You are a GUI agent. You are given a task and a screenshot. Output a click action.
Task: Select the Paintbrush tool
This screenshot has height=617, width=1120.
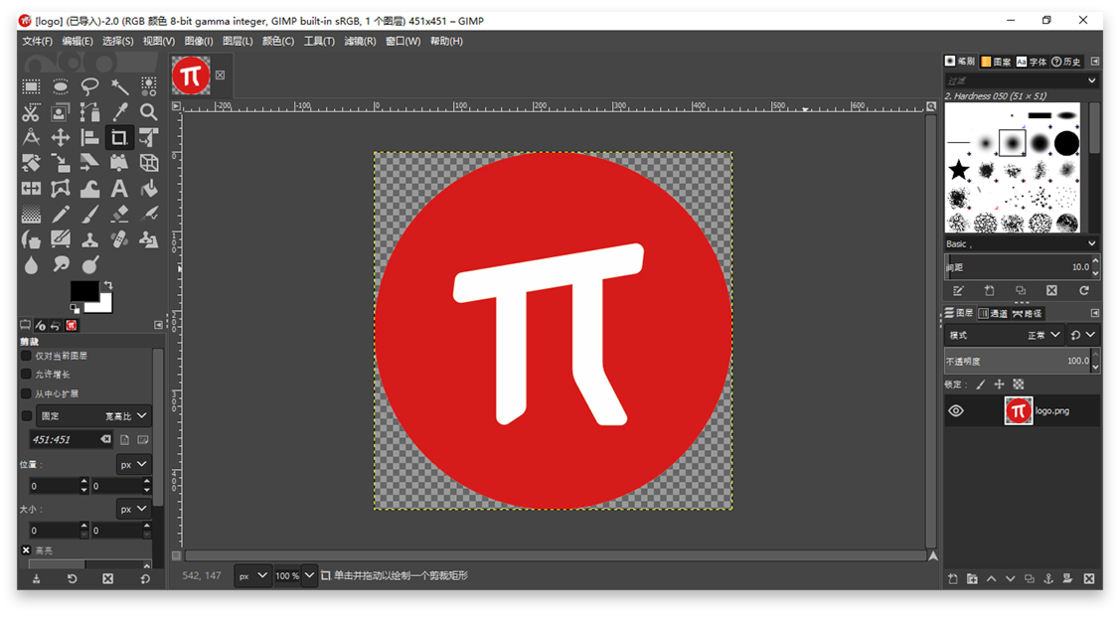coord(90,214)
